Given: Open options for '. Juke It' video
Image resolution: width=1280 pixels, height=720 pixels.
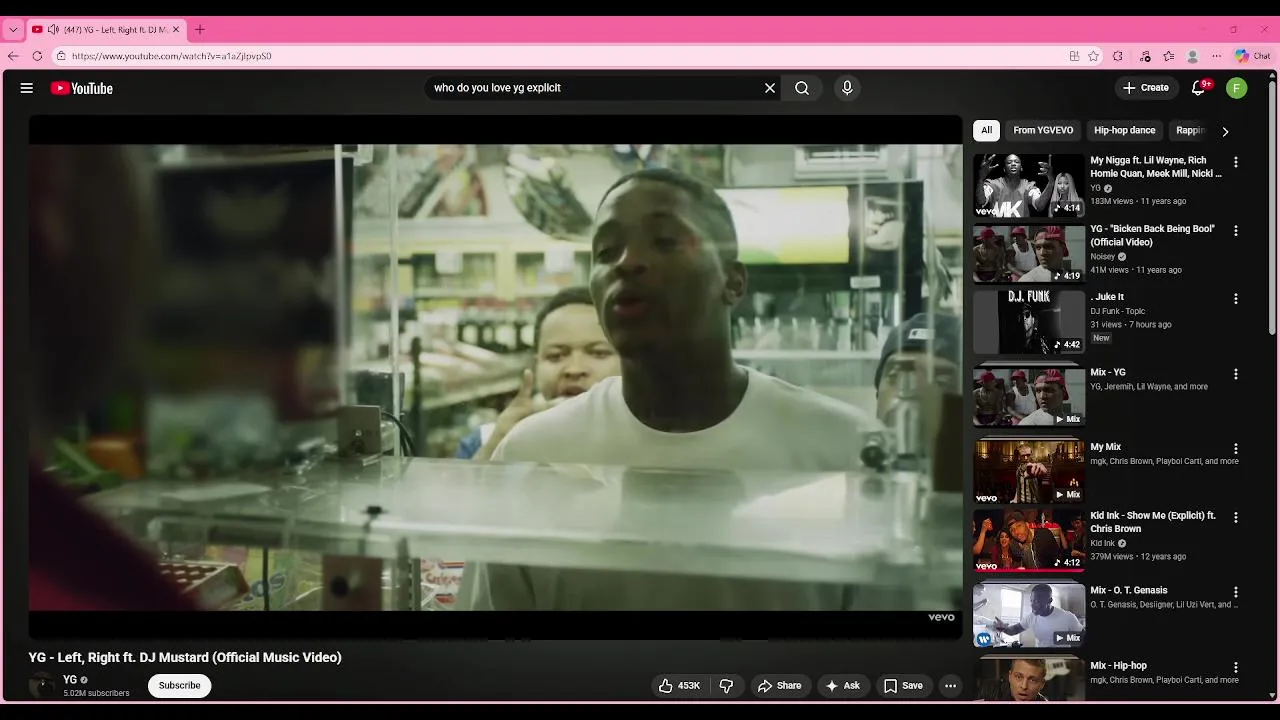Looking at the screenshot, I should click(1236, 299).
